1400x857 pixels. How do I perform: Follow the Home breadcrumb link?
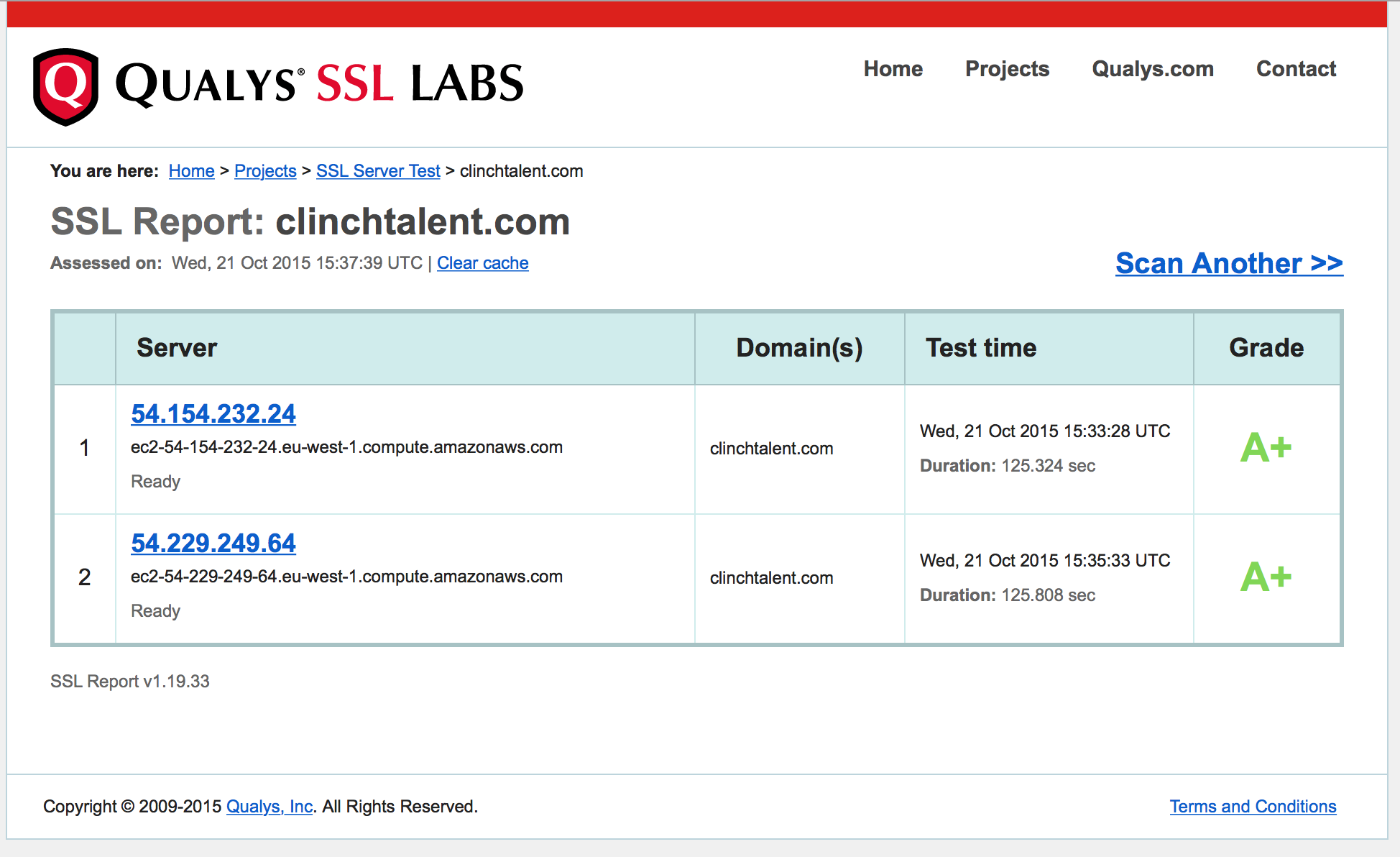[x=192, y=171]
